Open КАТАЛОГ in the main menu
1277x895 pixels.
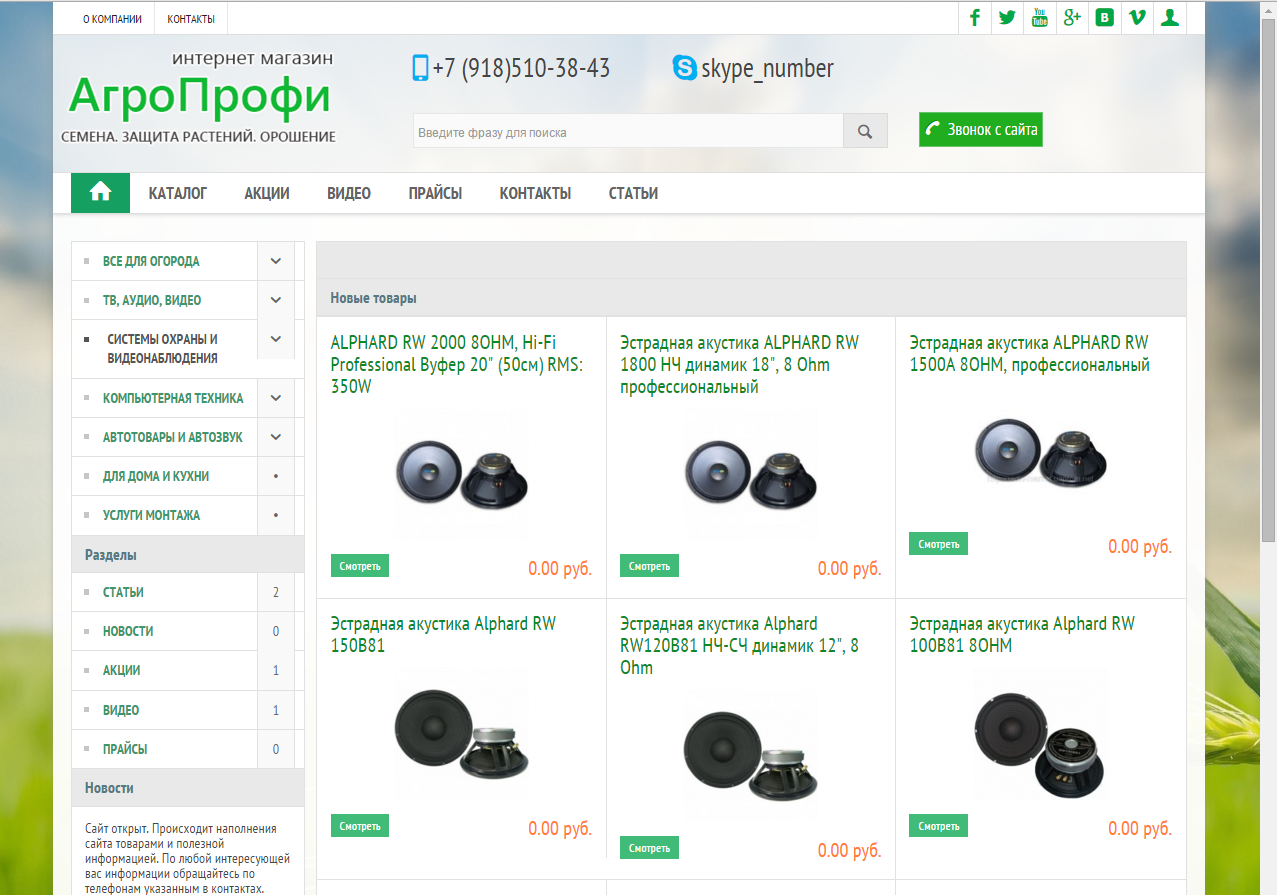[x=178, y=193]
